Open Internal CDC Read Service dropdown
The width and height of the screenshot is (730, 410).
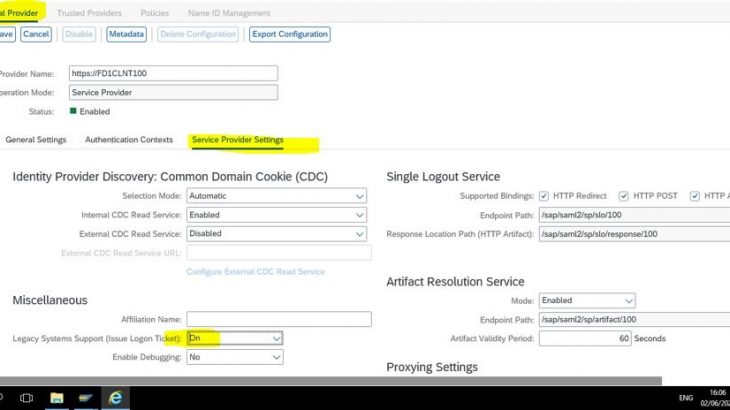(276, 215)
